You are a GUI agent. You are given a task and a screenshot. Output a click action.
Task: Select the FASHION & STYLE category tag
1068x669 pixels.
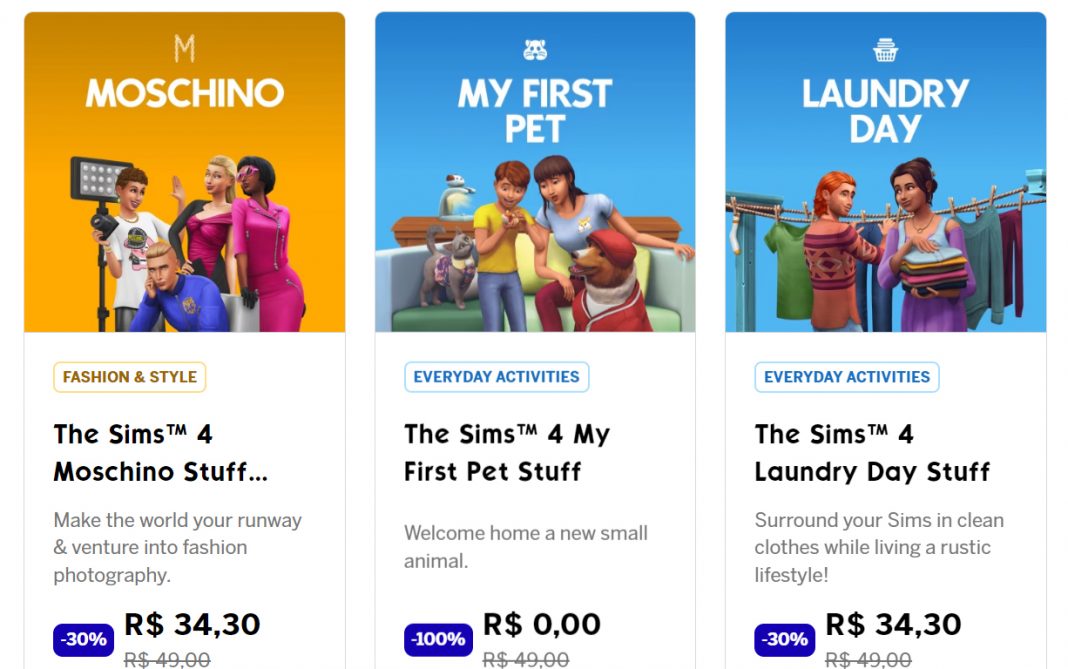coord(129,377)
